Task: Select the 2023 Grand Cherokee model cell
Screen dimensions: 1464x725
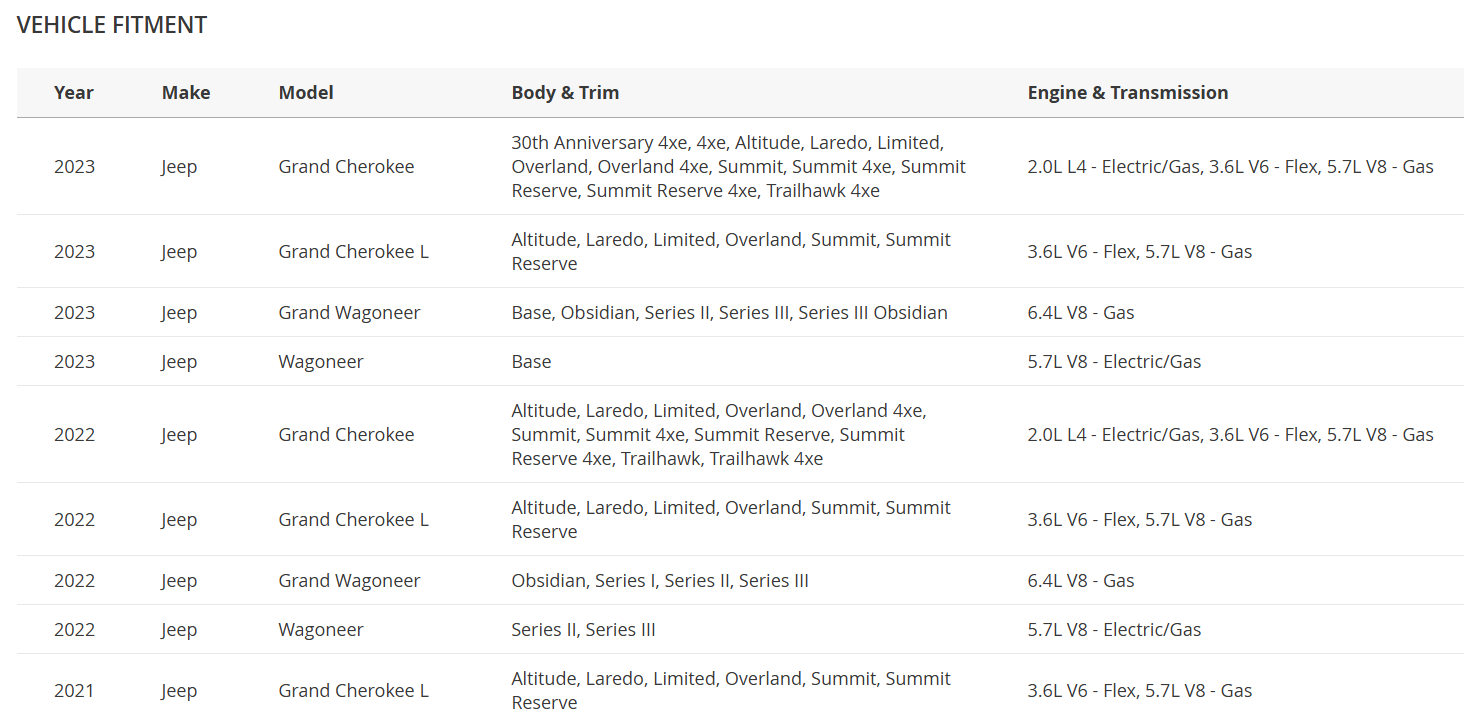Action: pyautogui.click(x=346, y=167)
